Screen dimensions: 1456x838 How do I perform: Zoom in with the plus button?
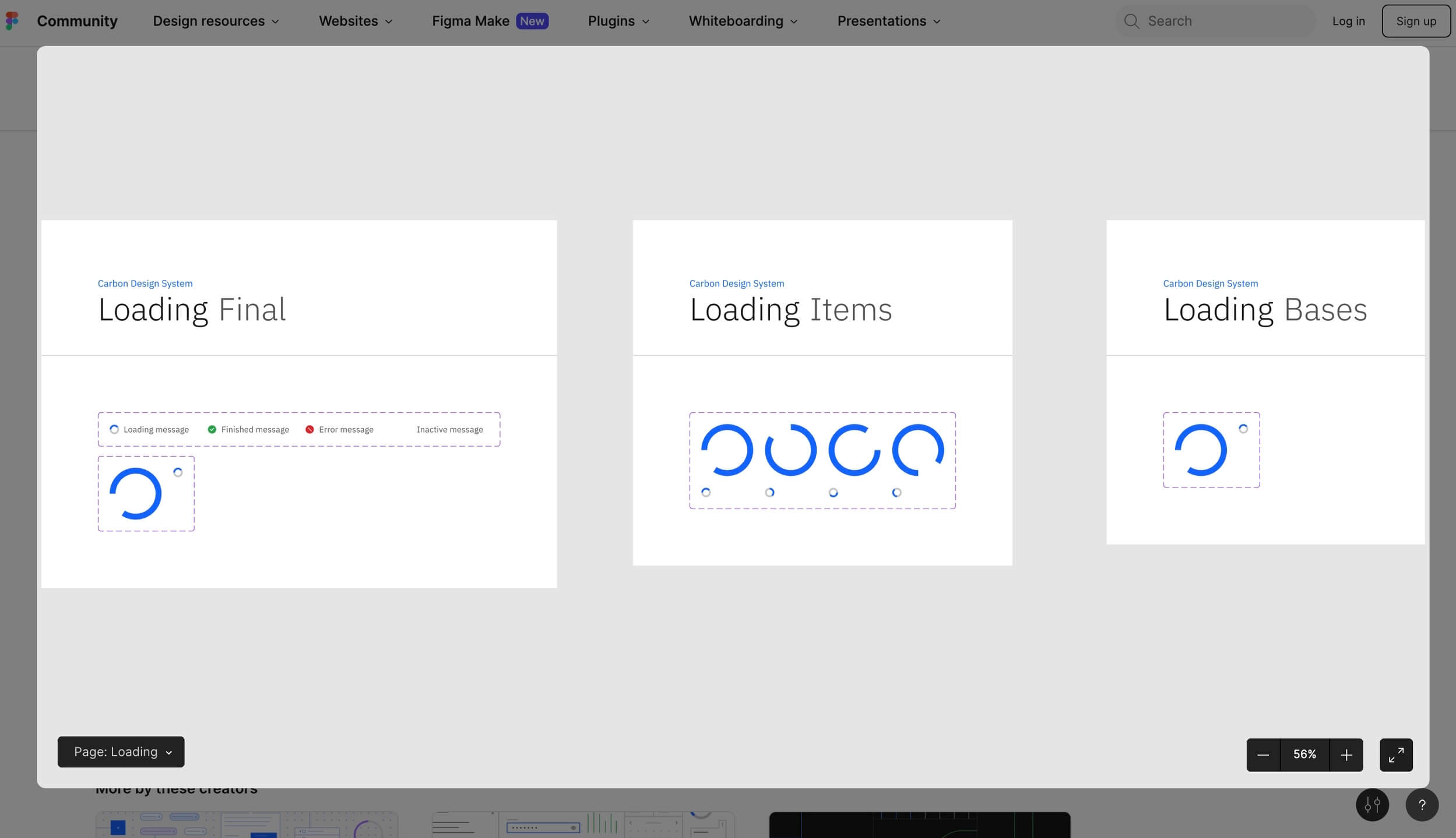pos(1346,755)
